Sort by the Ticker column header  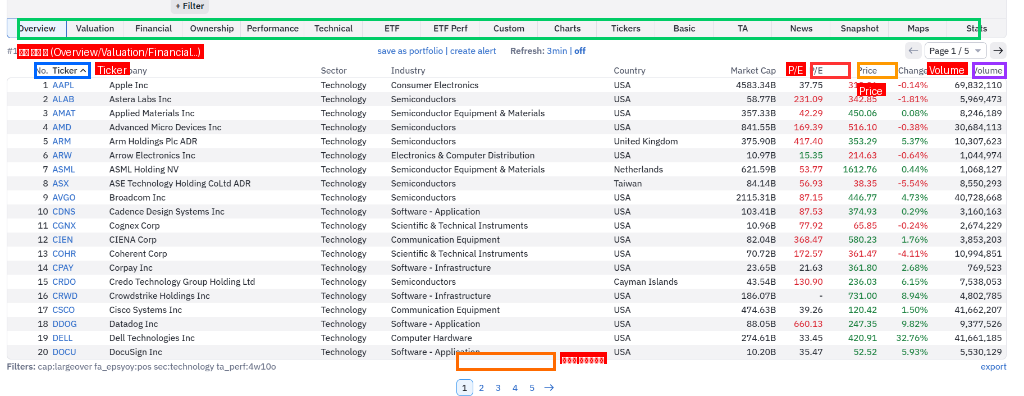click(69, 71)
